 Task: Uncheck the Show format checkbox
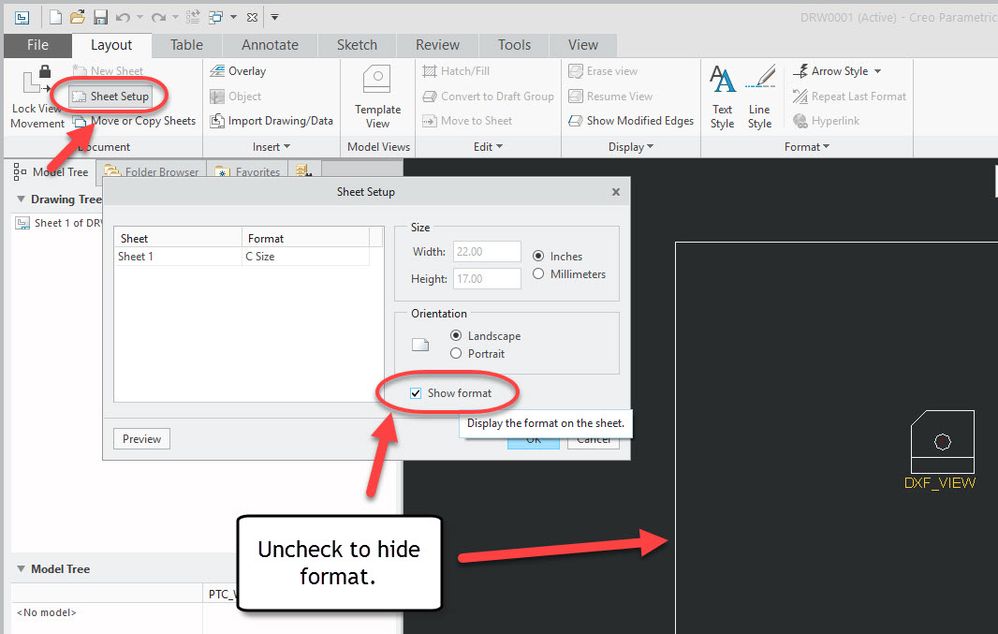[x=416, y=393]
